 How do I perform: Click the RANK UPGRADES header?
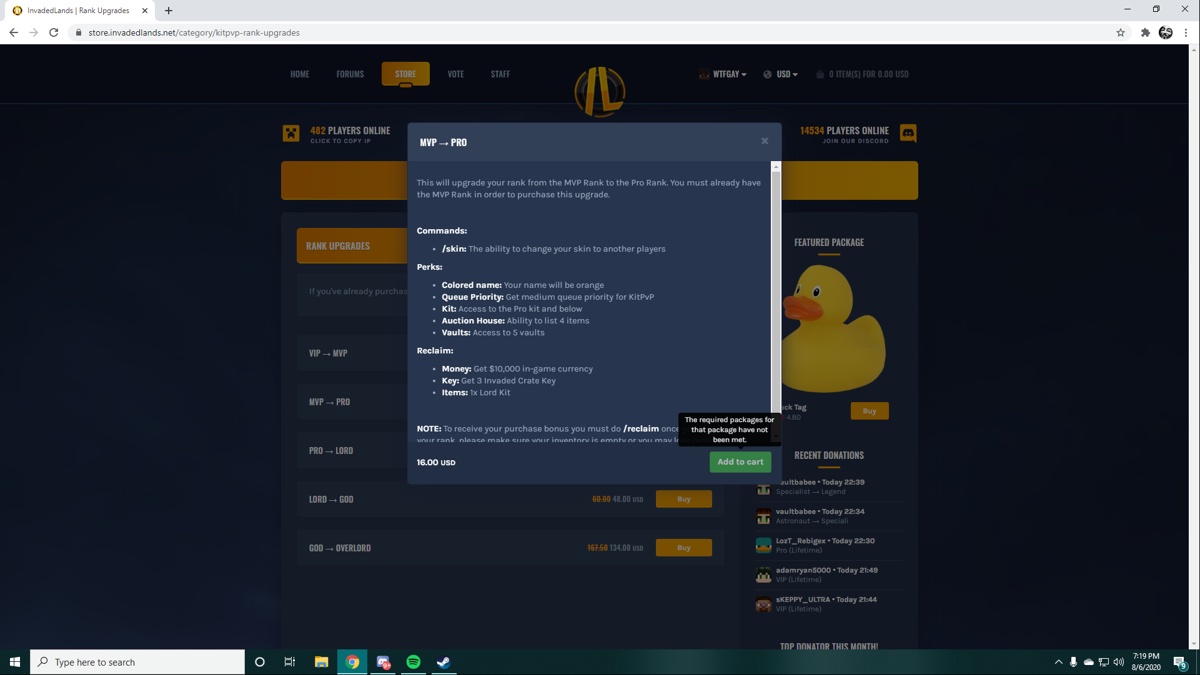pos(338,246)
